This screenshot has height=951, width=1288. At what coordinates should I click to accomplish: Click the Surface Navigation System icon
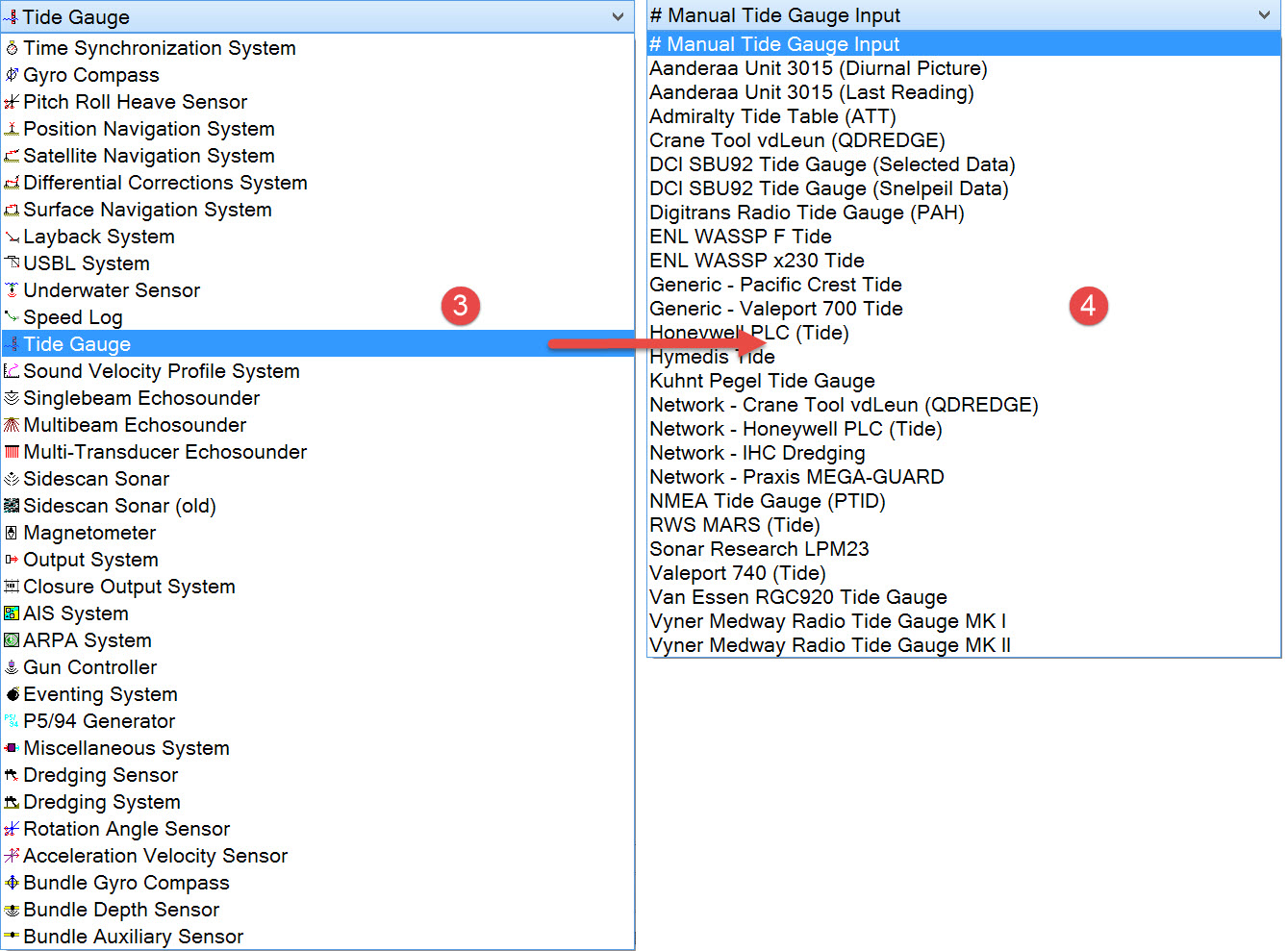pos(12,210)
